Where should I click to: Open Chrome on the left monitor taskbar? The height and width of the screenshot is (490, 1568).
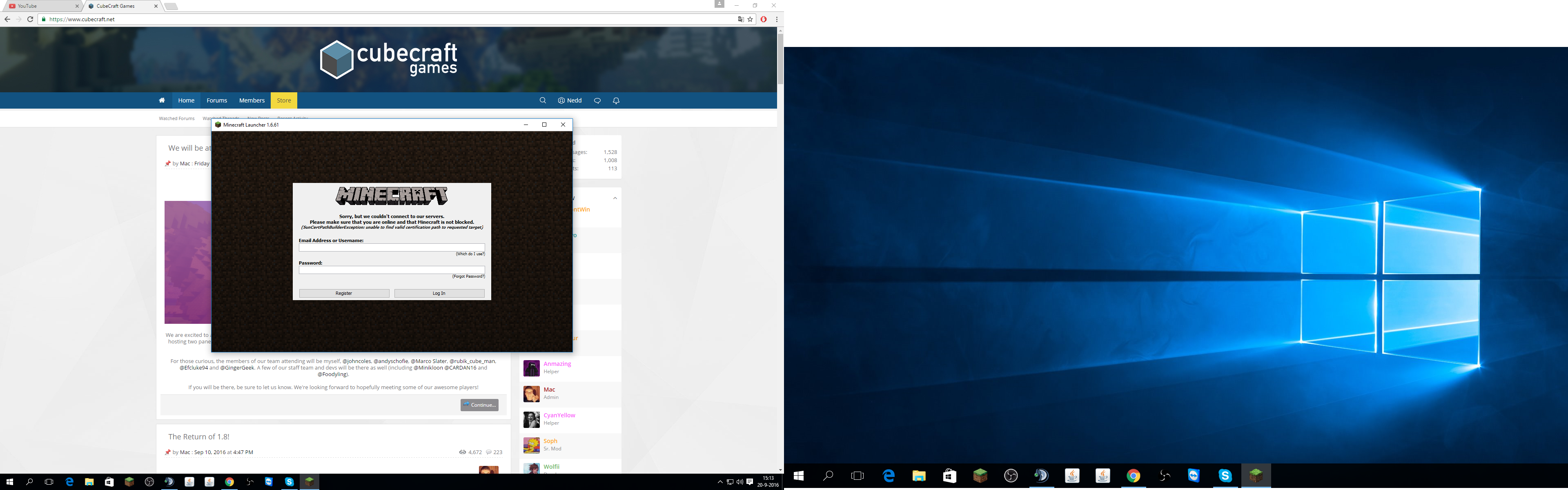click(229, 482)
